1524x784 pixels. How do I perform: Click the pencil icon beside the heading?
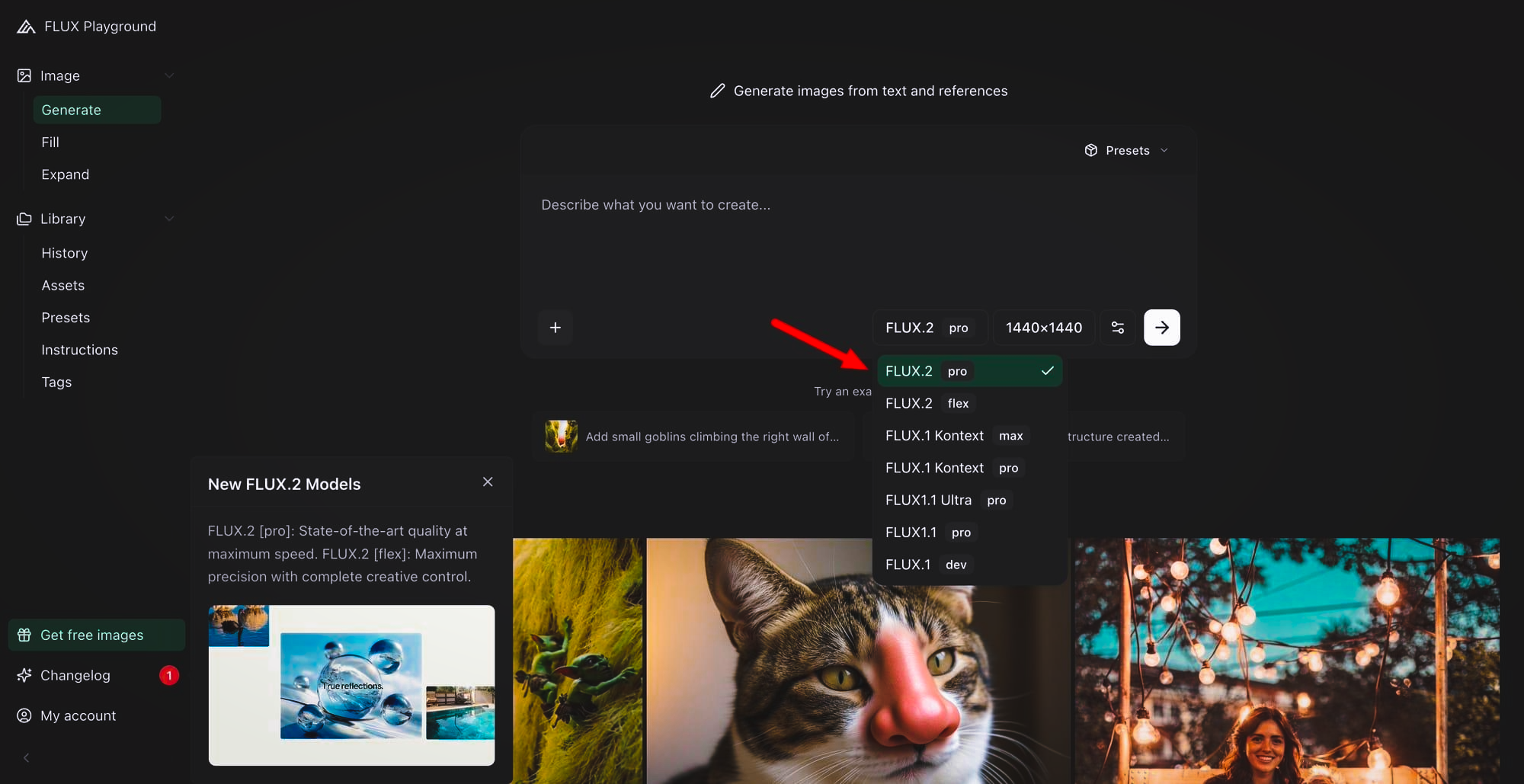717,91
